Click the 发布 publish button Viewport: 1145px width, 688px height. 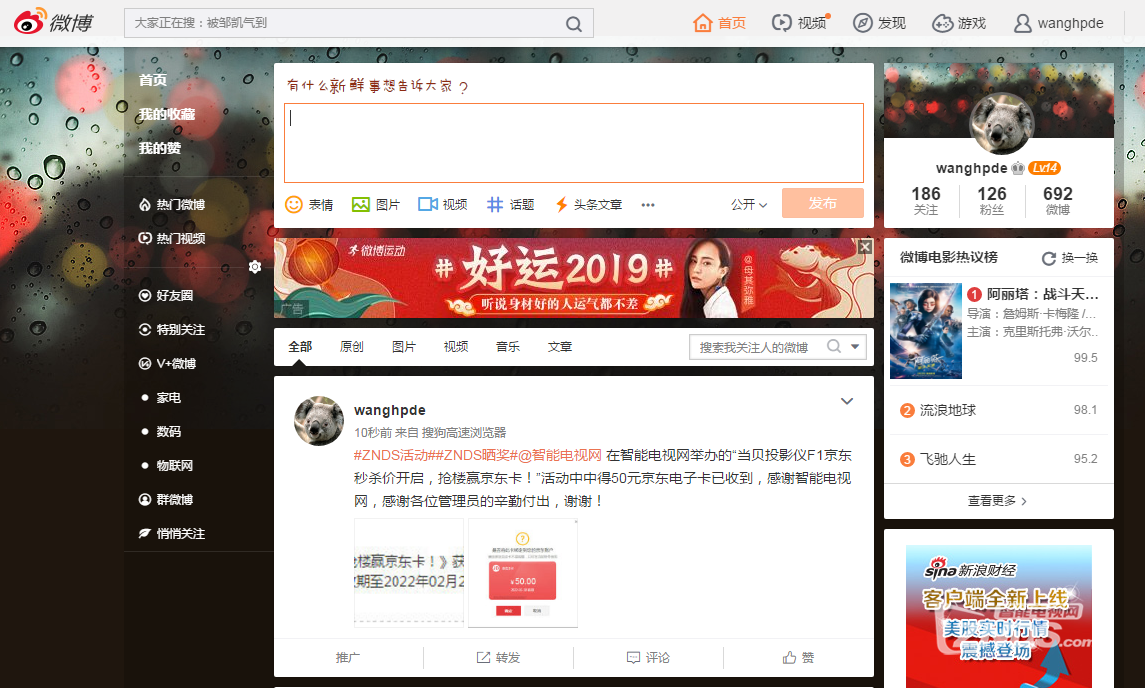click(823, 203)
